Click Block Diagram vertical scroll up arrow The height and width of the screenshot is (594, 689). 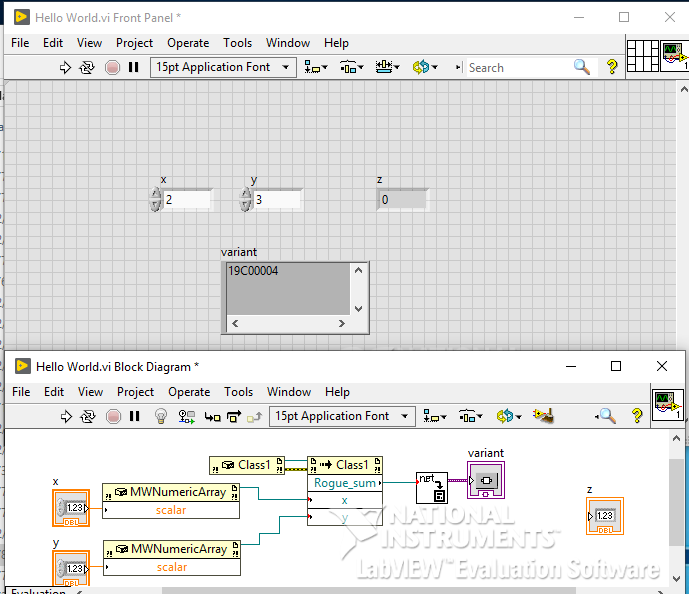(676, 438)
